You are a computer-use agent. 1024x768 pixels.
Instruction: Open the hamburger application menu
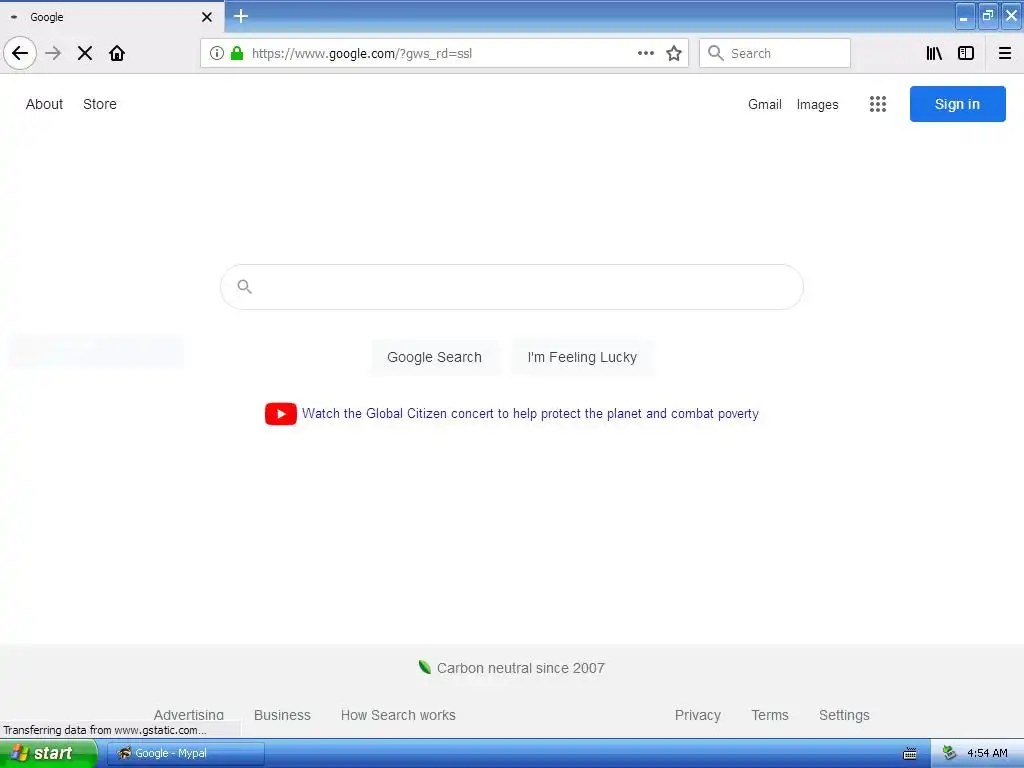point(1005,53)
